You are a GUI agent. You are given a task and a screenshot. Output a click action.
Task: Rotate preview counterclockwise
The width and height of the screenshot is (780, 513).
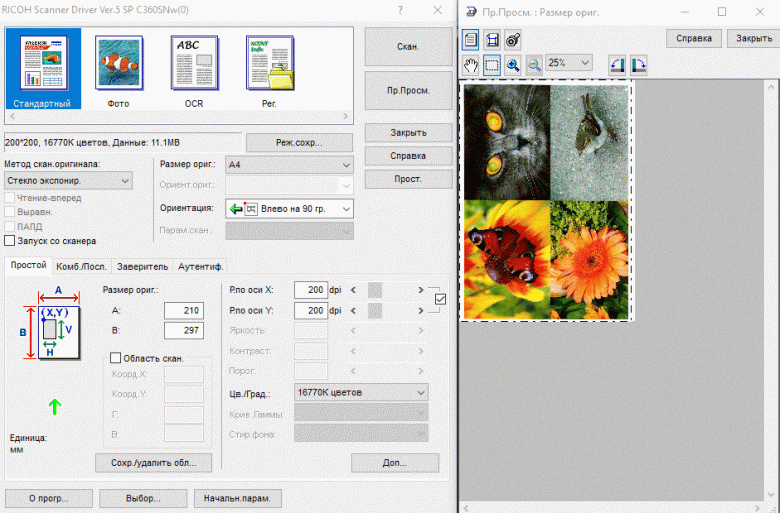click(x=617, y=65)
